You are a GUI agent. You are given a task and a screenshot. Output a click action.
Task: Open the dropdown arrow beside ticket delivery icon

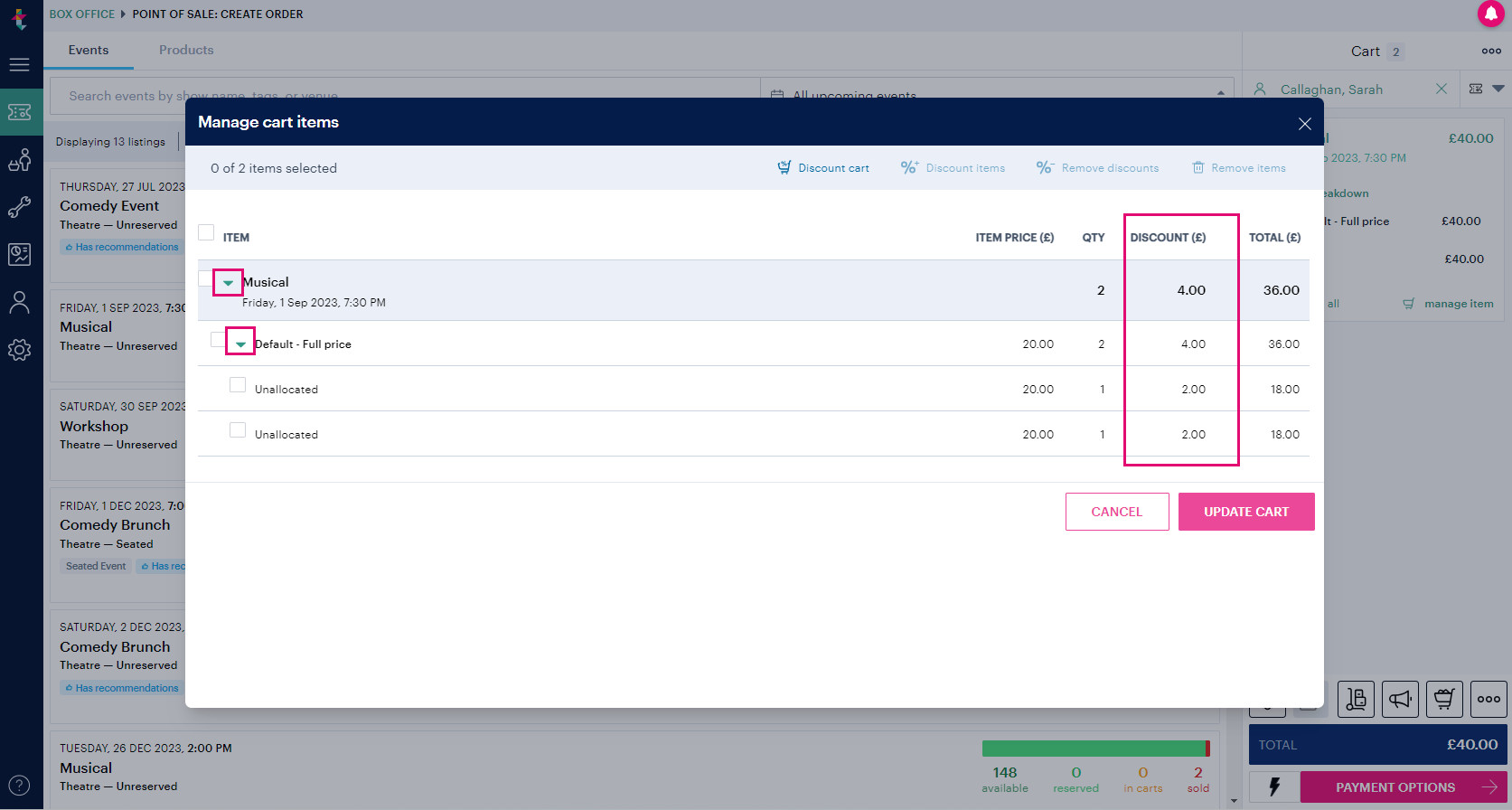tap(1498, 89)
